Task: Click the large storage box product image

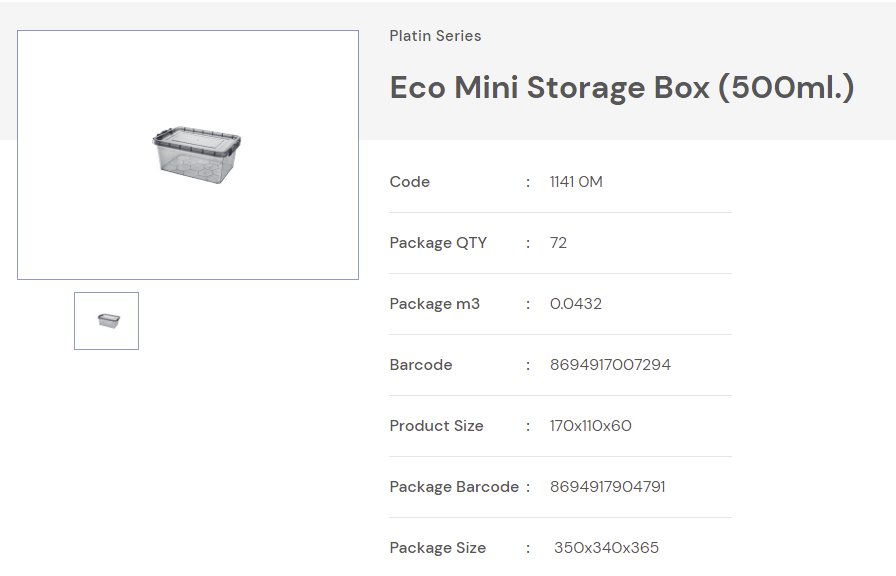Action: (197, 153)
